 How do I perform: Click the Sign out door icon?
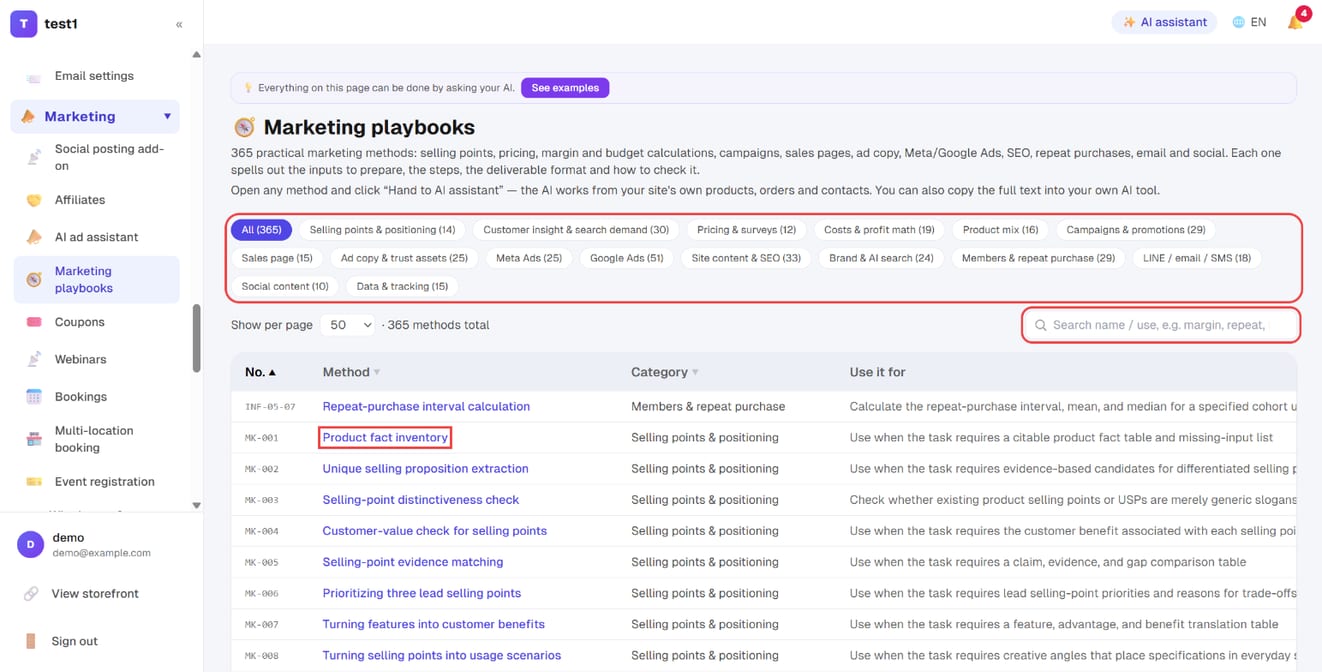(31, 641)
